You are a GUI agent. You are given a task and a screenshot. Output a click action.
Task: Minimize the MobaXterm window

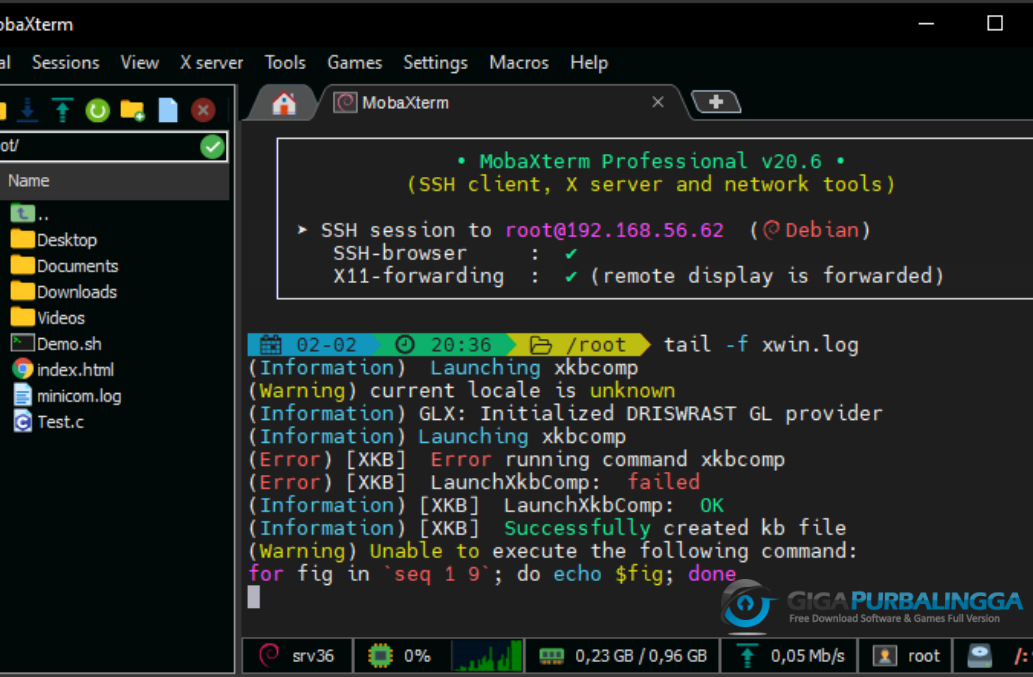926,24
